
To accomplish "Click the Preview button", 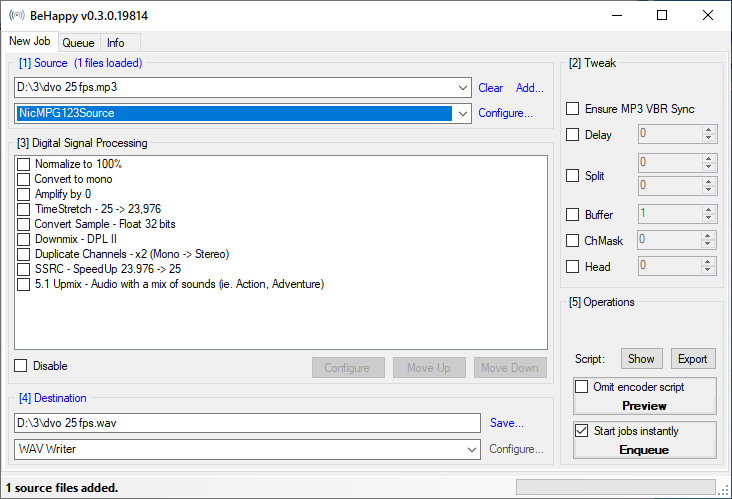I will tap(645, 406).
